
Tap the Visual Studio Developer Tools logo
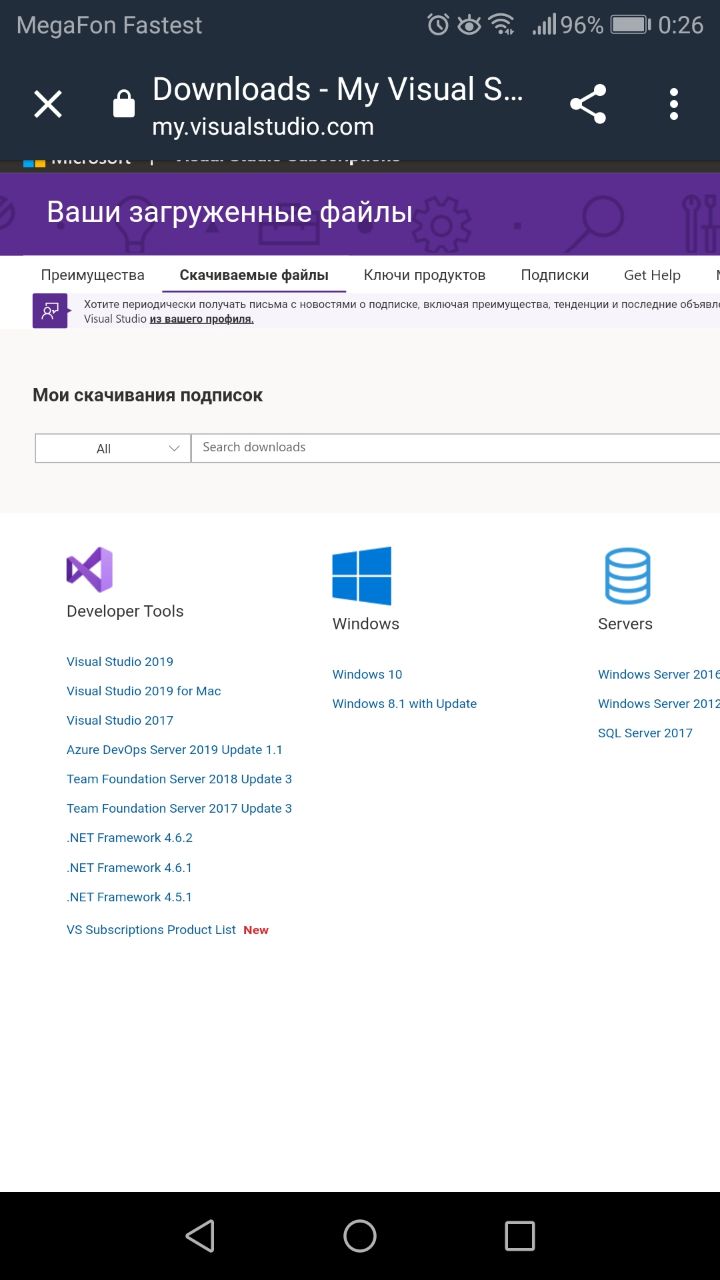89,569
